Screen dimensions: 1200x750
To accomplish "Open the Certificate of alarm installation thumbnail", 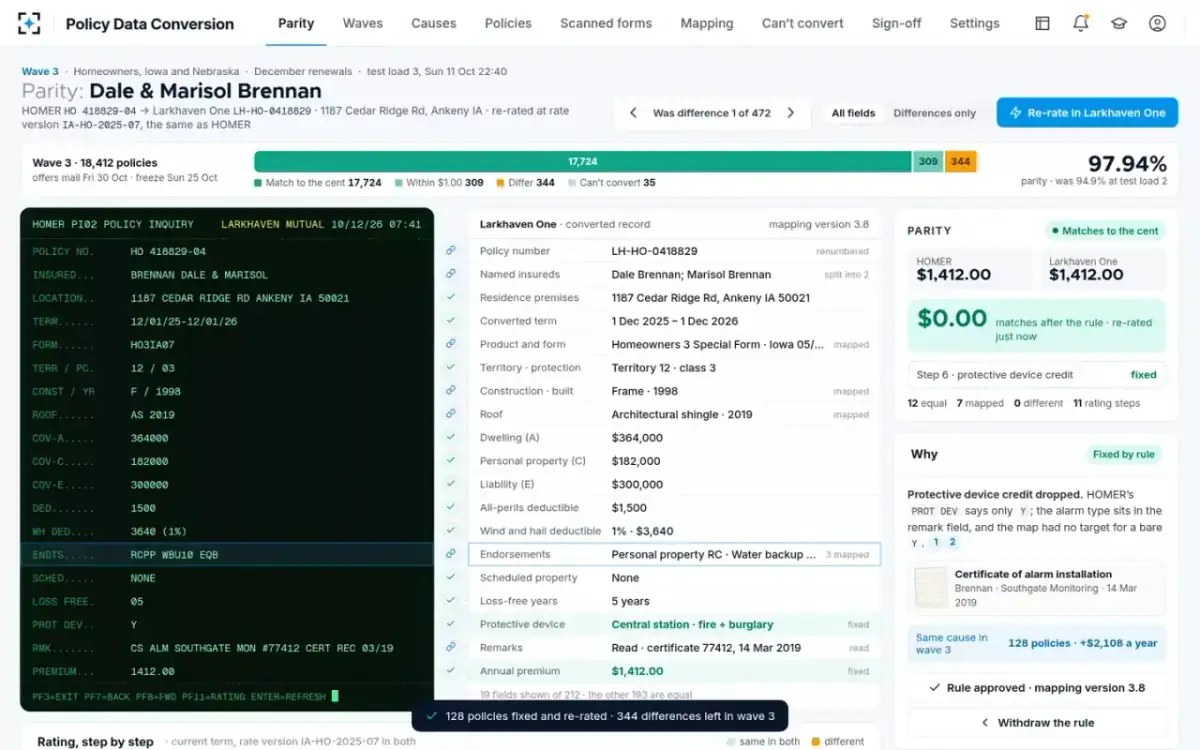I will 931,587.
